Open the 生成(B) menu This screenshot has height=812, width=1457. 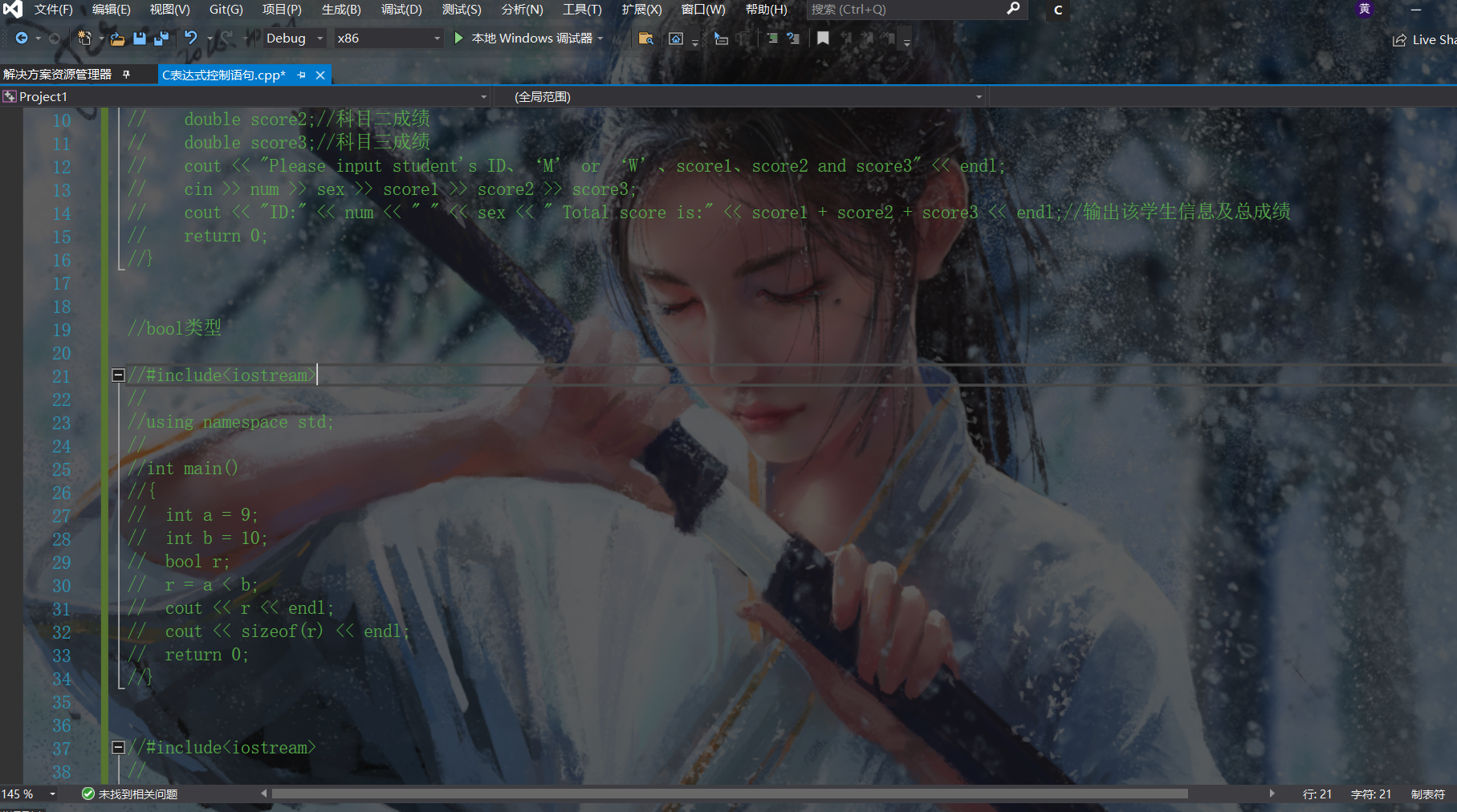click(341, 10)
